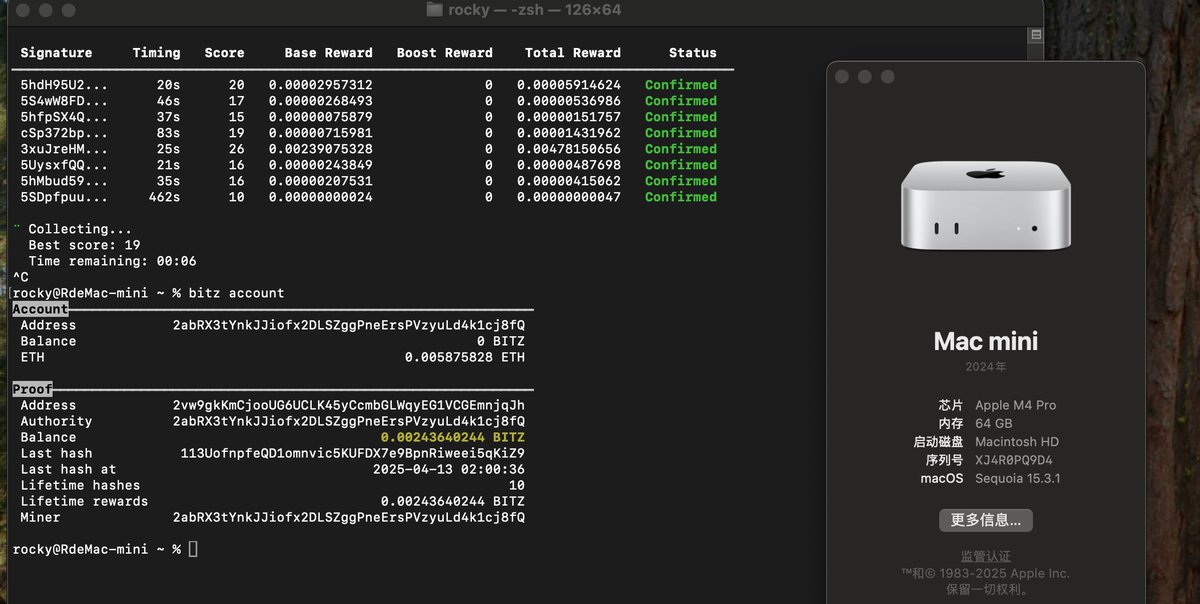The image size is (1200, 604).
Task: Close the Terminal window
Action: tap(24, 10)
